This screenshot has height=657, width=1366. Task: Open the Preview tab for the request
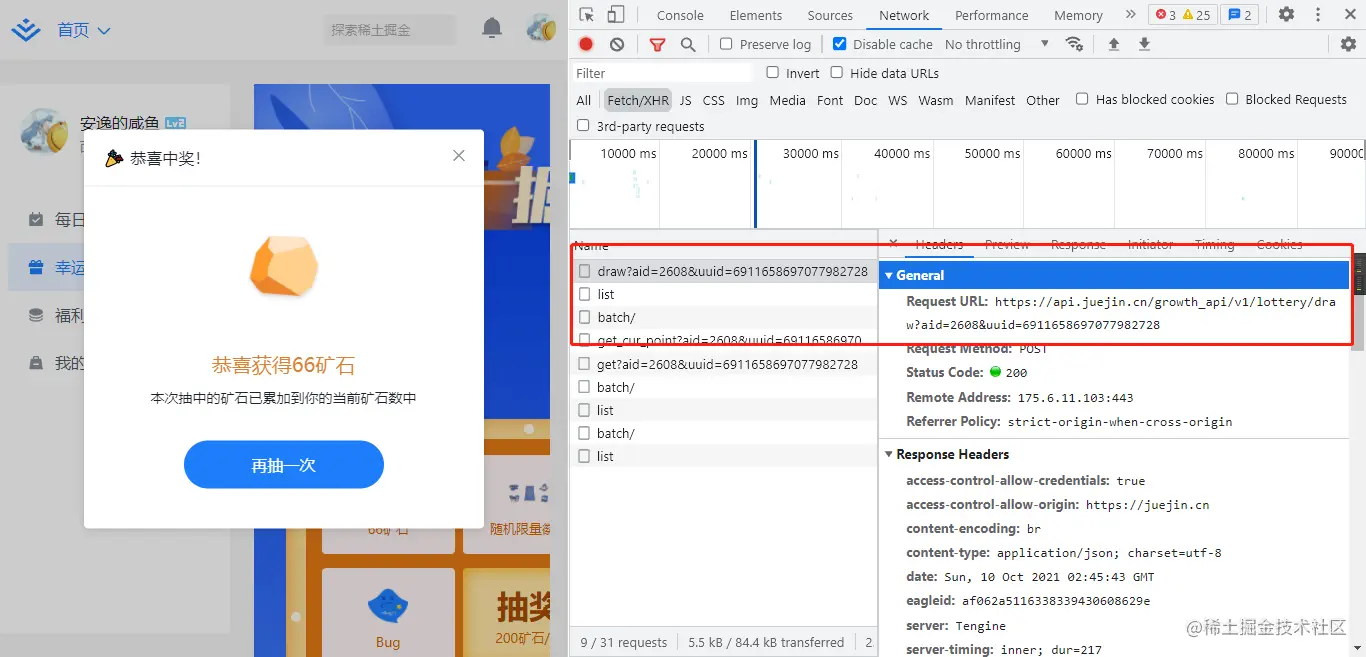1006,244
